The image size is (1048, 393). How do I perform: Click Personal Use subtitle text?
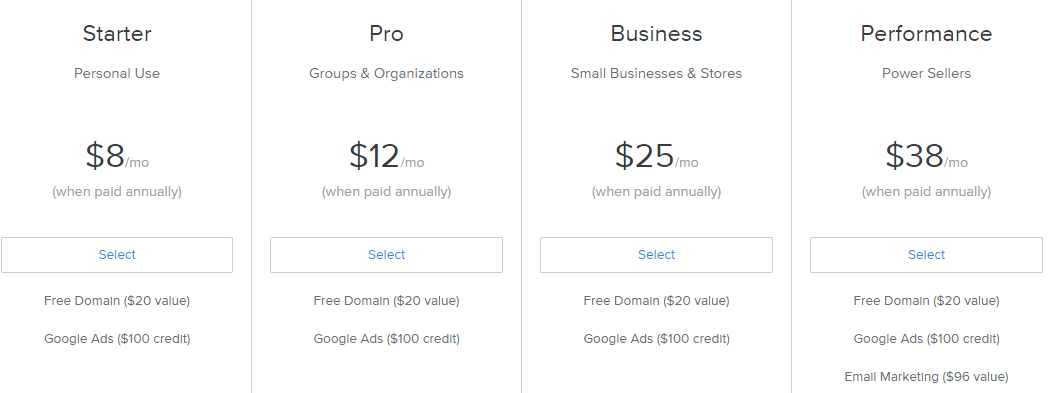(x=117, y=74)
